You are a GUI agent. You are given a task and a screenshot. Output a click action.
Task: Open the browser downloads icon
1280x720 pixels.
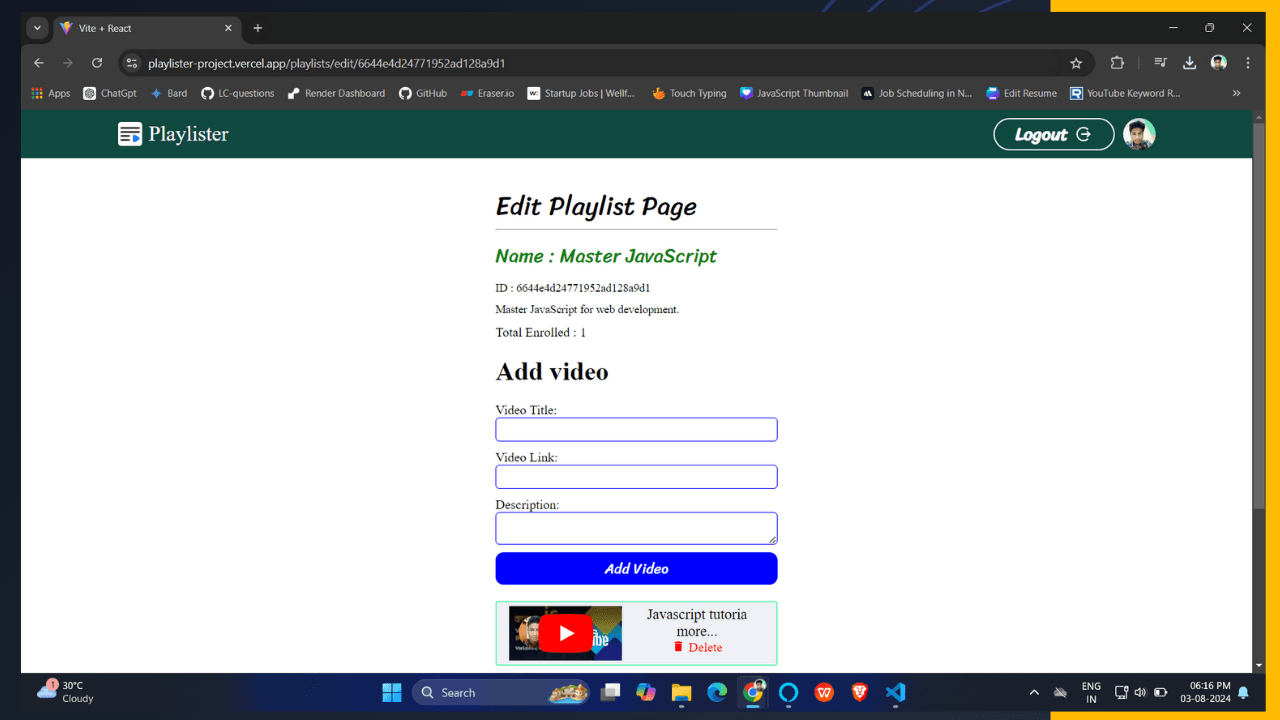click(1189, 62)
